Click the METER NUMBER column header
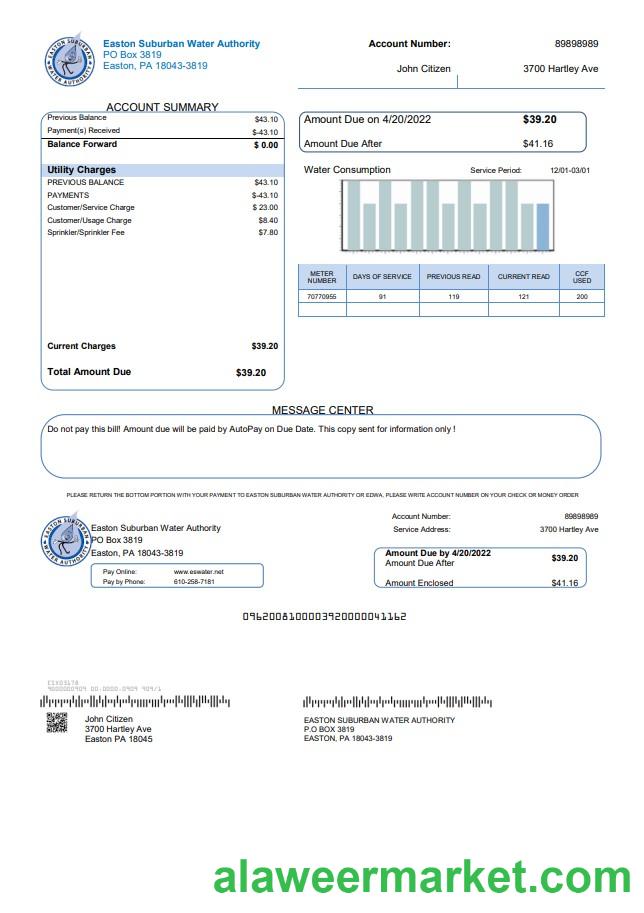Image resolution: width=644 pixels, height=913 pixels. [321, 277]
